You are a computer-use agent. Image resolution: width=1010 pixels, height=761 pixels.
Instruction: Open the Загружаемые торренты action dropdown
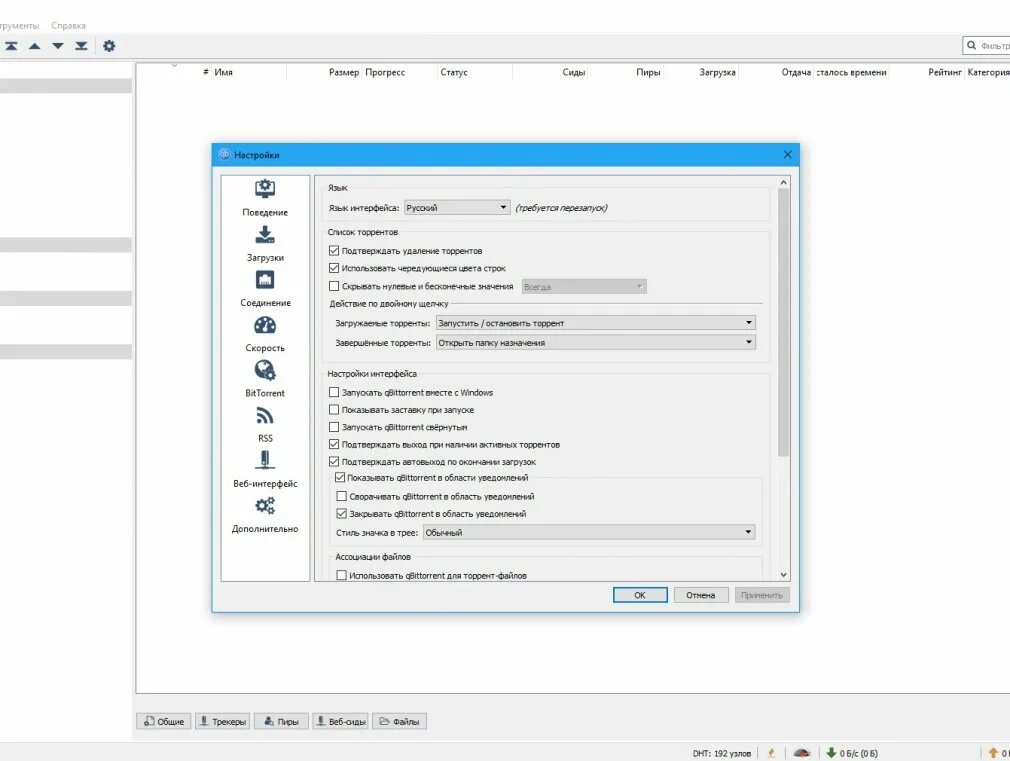tap(595, 323)
